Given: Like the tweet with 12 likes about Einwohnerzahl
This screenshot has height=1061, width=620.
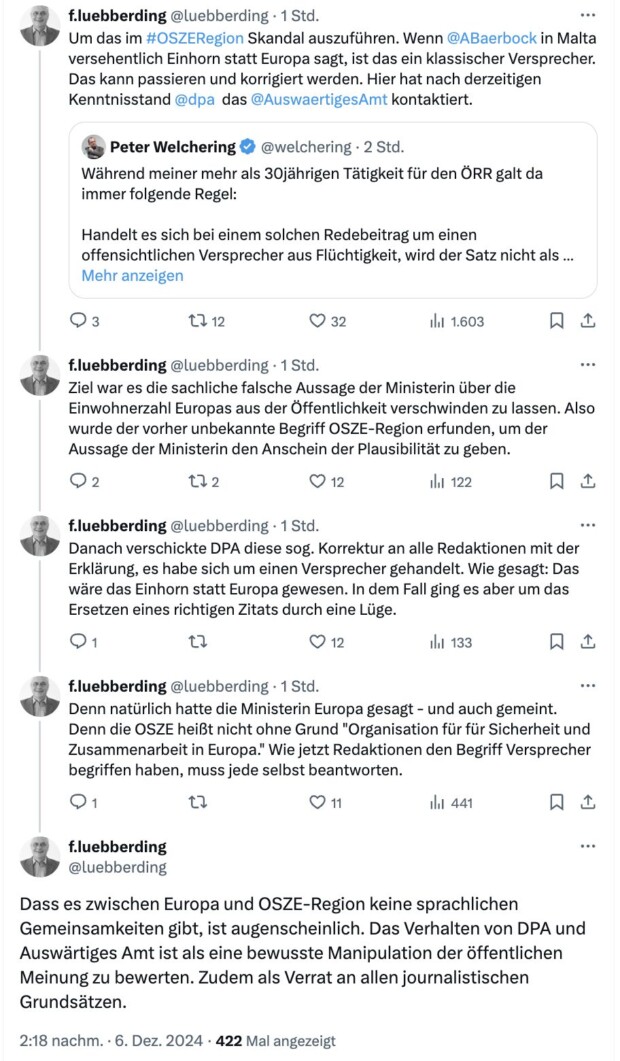Looking at the screenshot, I should (x=318, y=481).
